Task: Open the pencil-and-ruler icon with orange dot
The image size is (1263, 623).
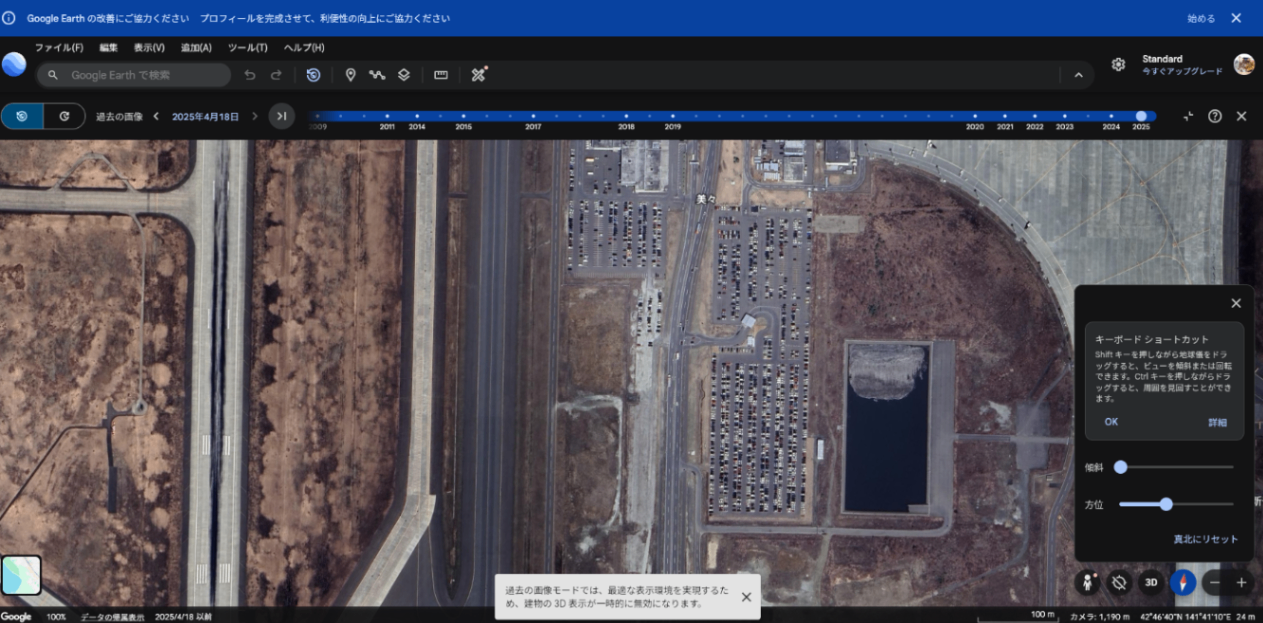Action: 479,74
